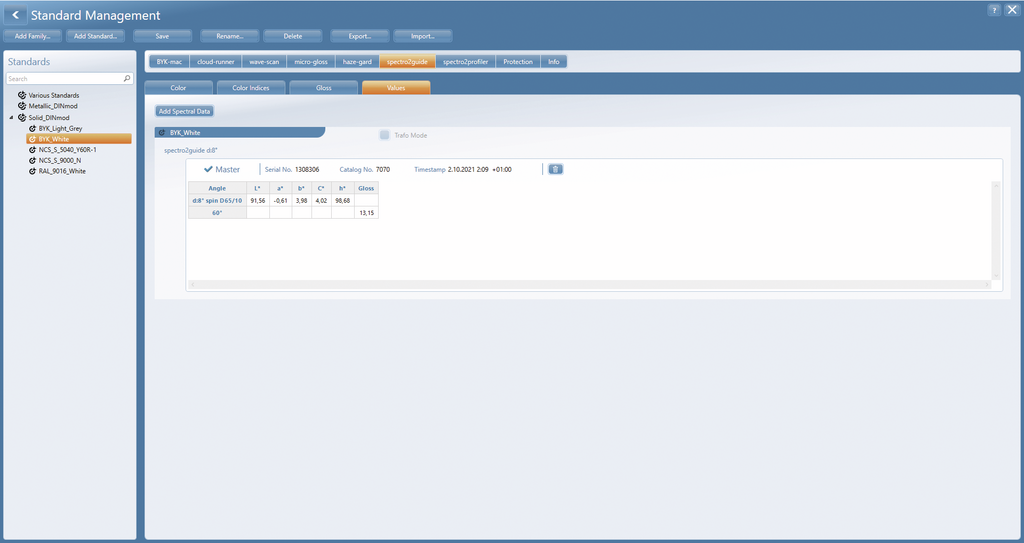
Task: Click the Add Spectral Data button
Action: point(184,111)
